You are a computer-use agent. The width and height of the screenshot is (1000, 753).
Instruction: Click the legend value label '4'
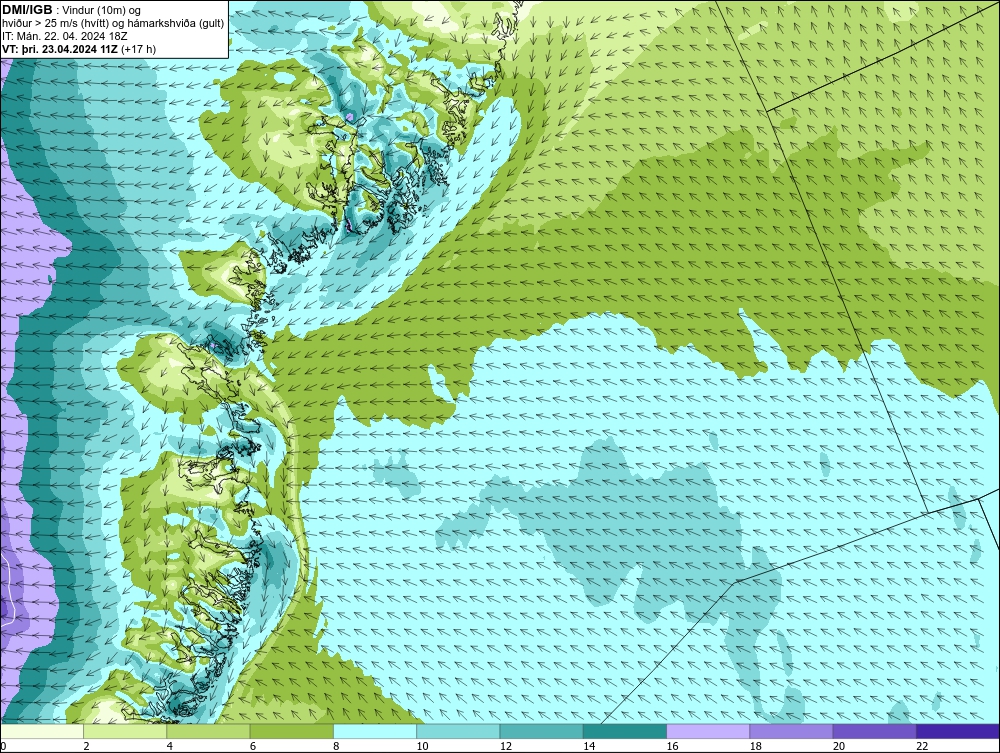coord(170,747)
